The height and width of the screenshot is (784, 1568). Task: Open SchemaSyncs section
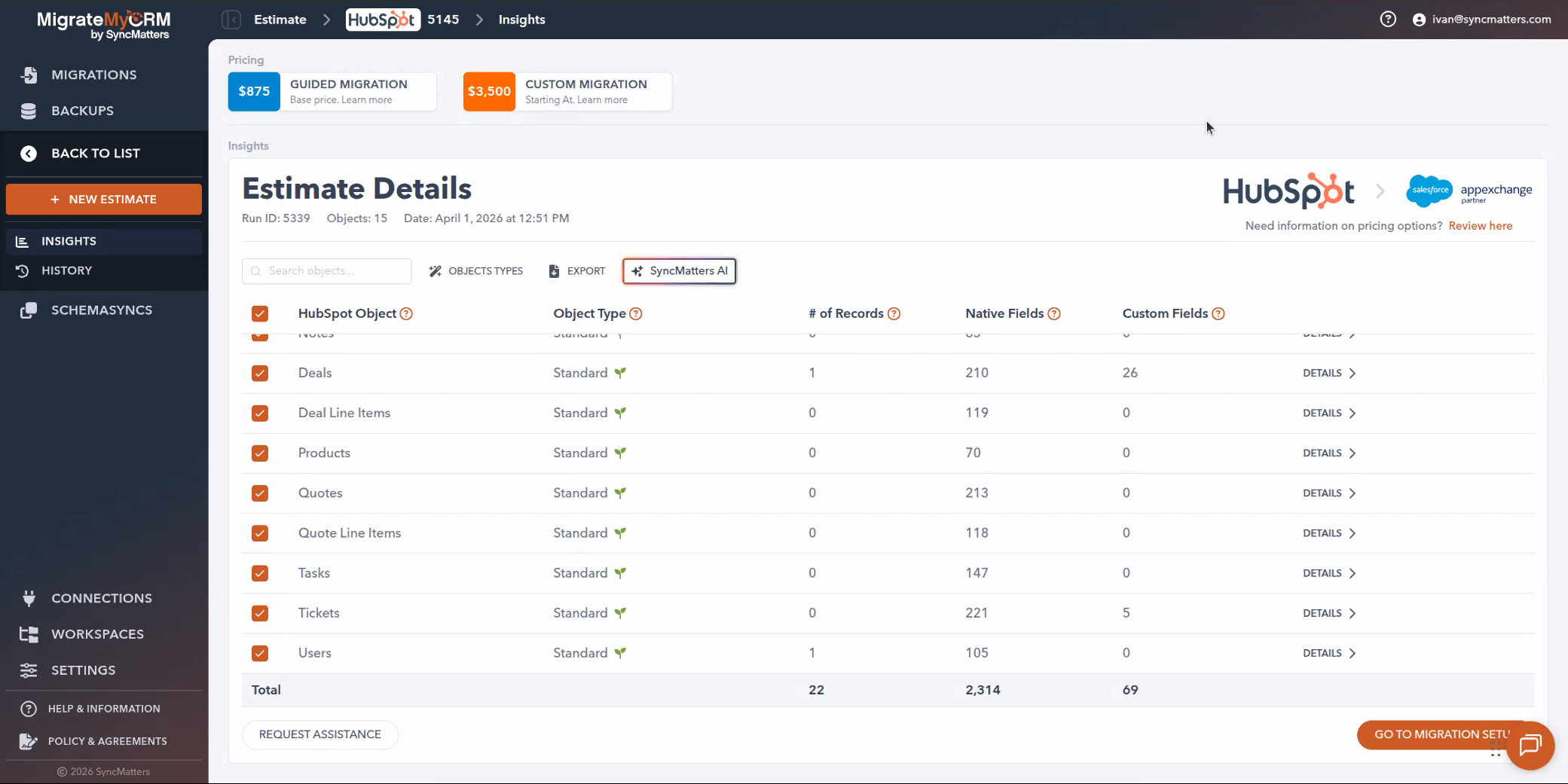point(102,310)
